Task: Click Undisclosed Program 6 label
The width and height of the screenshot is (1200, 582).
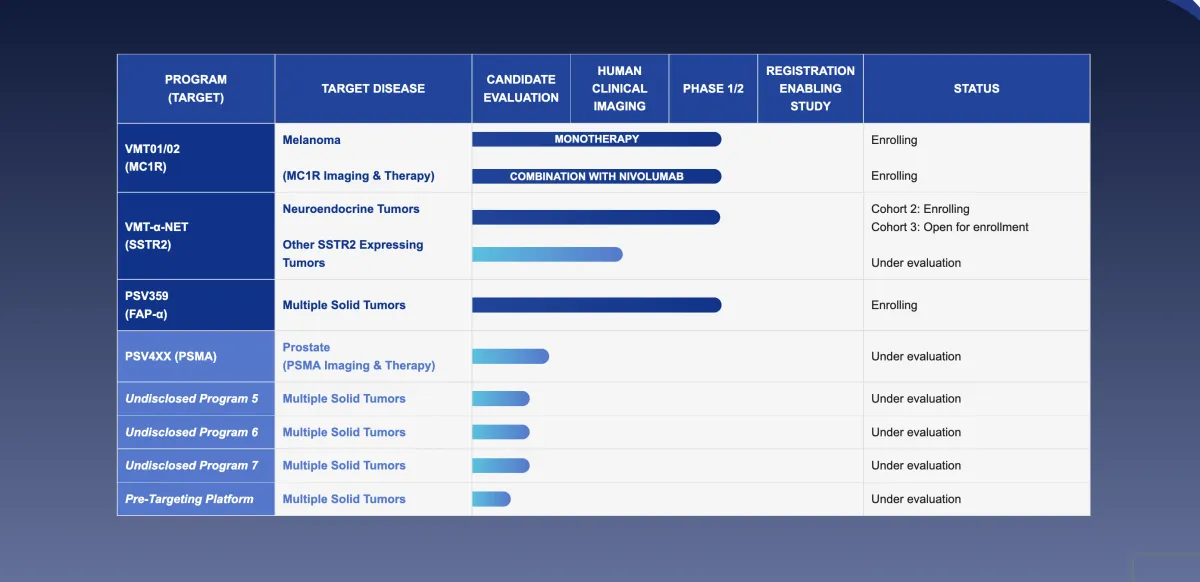Action: tap(192, 433)
